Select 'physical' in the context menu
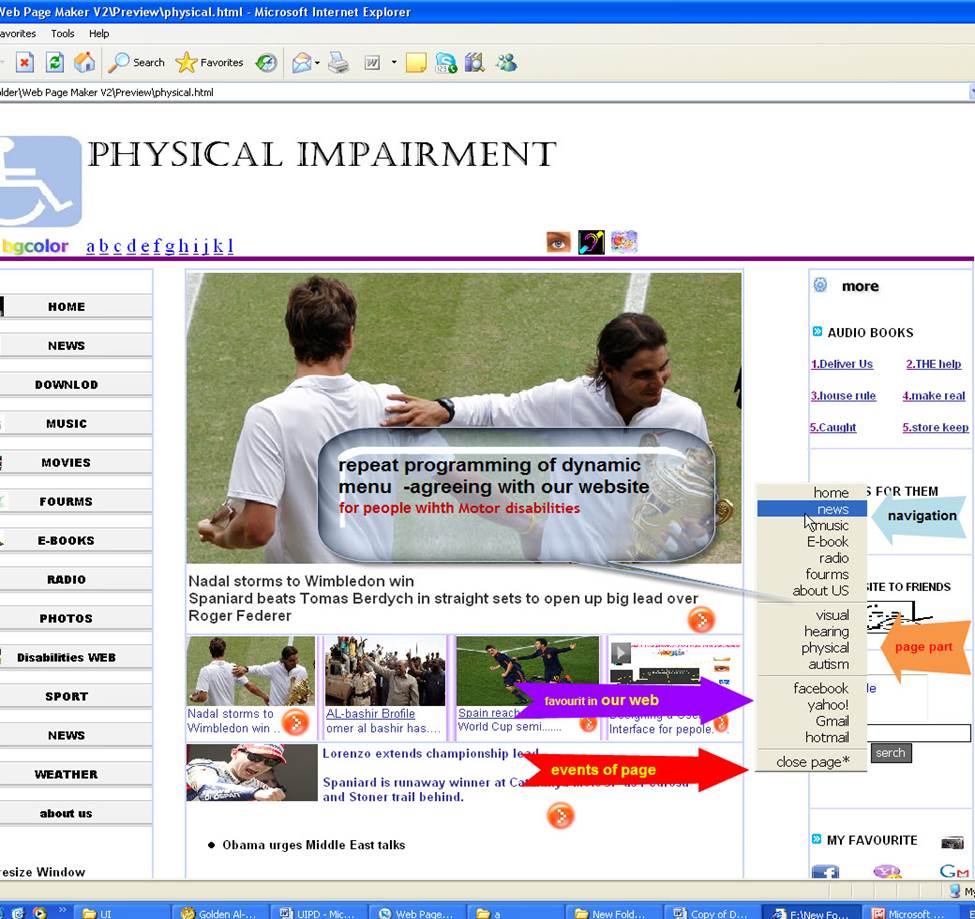 coord(824,648)
